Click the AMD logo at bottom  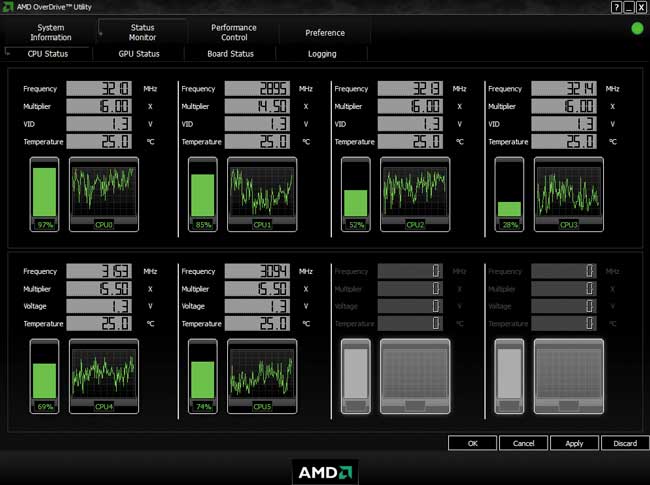[x=325, y=472]
